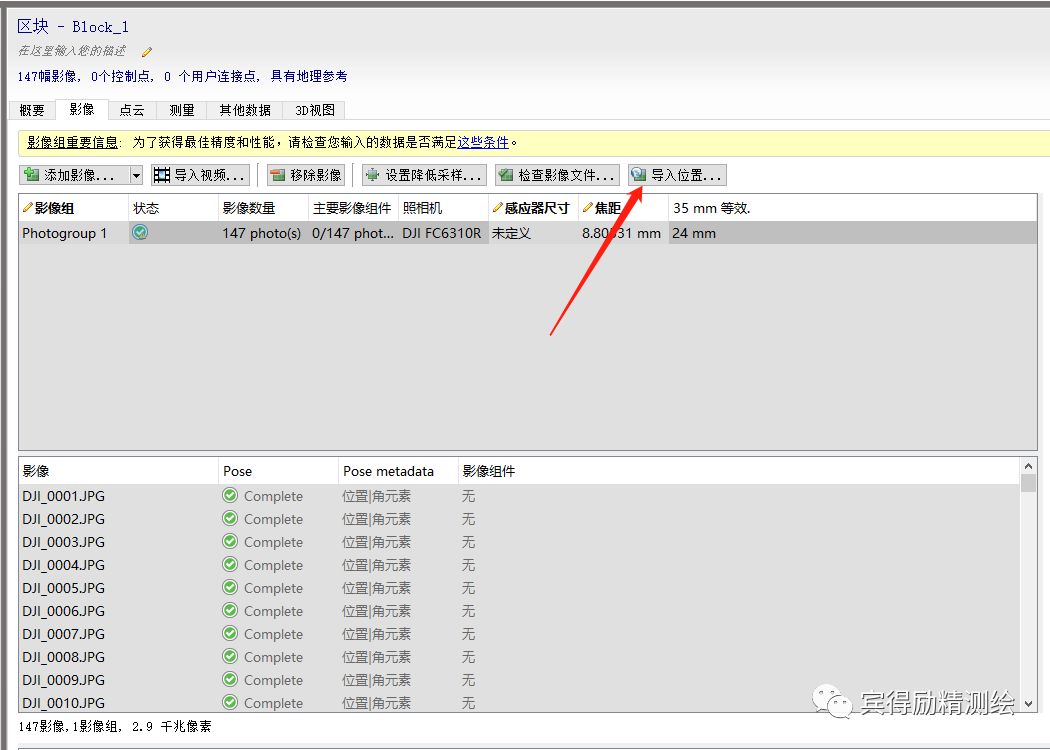Screen dimensions: 1050x750
Task: Click green Complete check icon for DJI_0003.JPG
Action: coord(230,541)
